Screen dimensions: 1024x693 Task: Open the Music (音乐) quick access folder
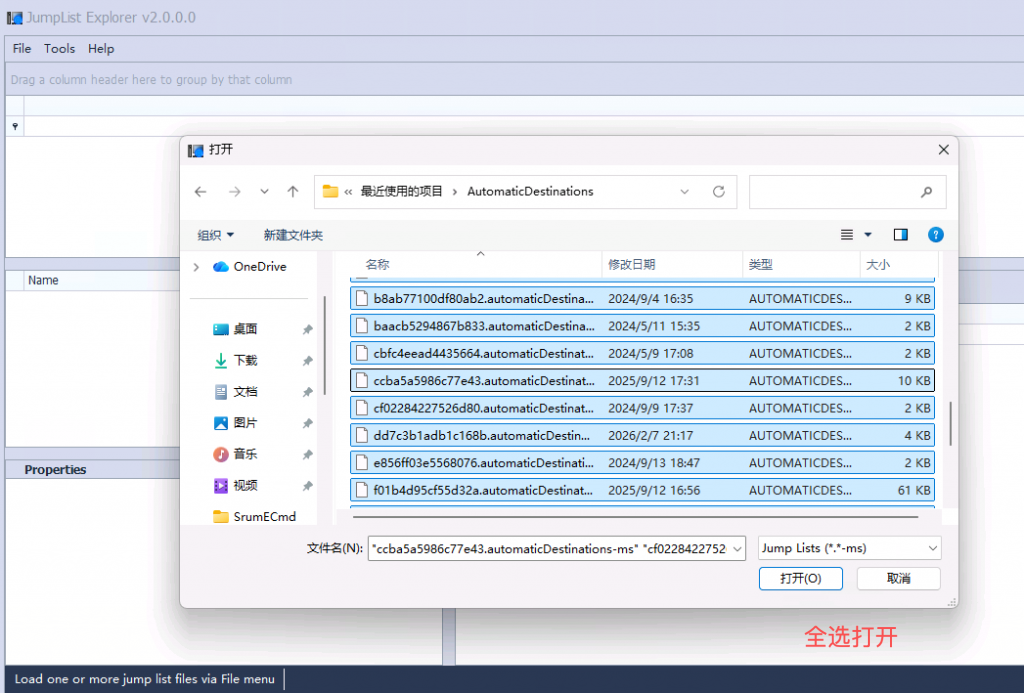(245, 454)
